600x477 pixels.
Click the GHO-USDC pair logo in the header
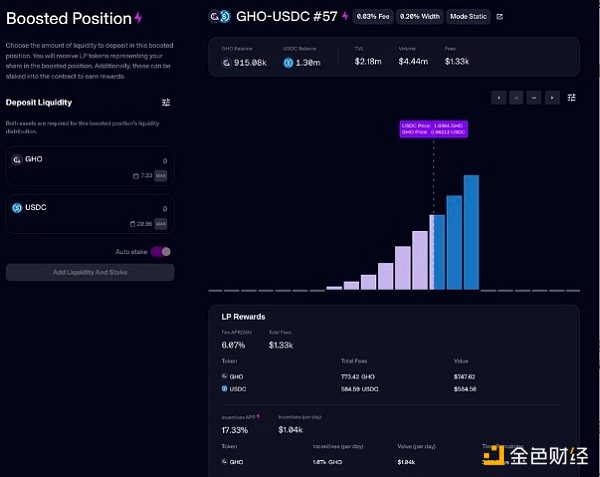220,16
